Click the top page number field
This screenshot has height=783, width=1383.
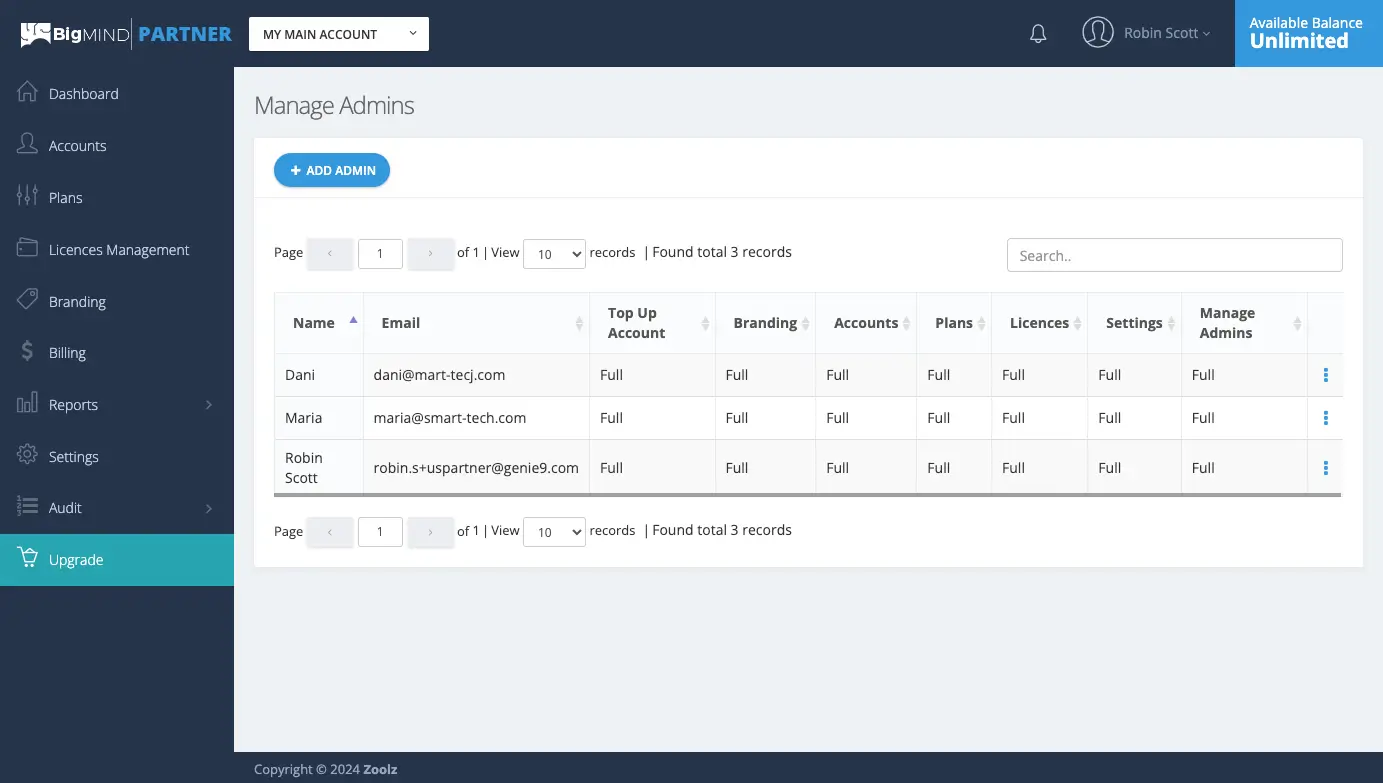380,254
